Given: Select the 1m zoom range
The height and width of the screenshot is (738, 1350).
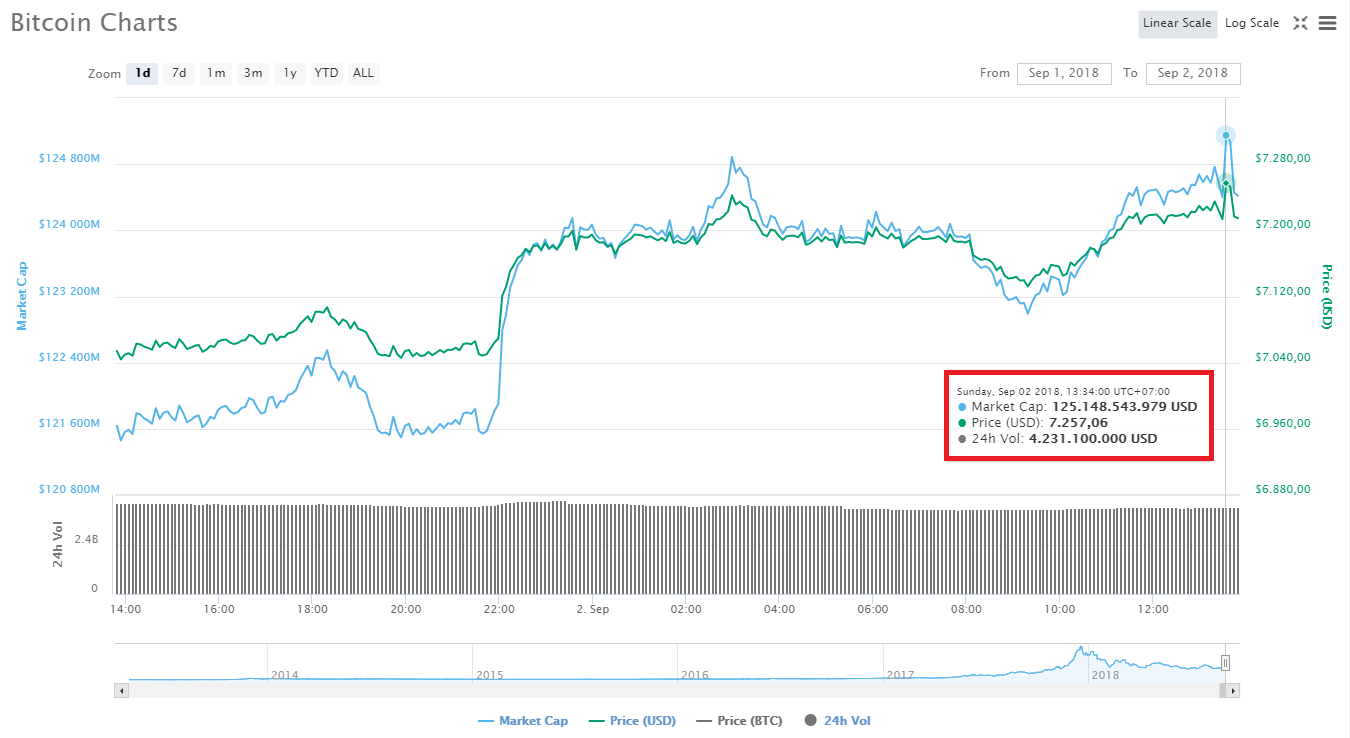Looking at the screenshot, I should click(x=215, y=73).
